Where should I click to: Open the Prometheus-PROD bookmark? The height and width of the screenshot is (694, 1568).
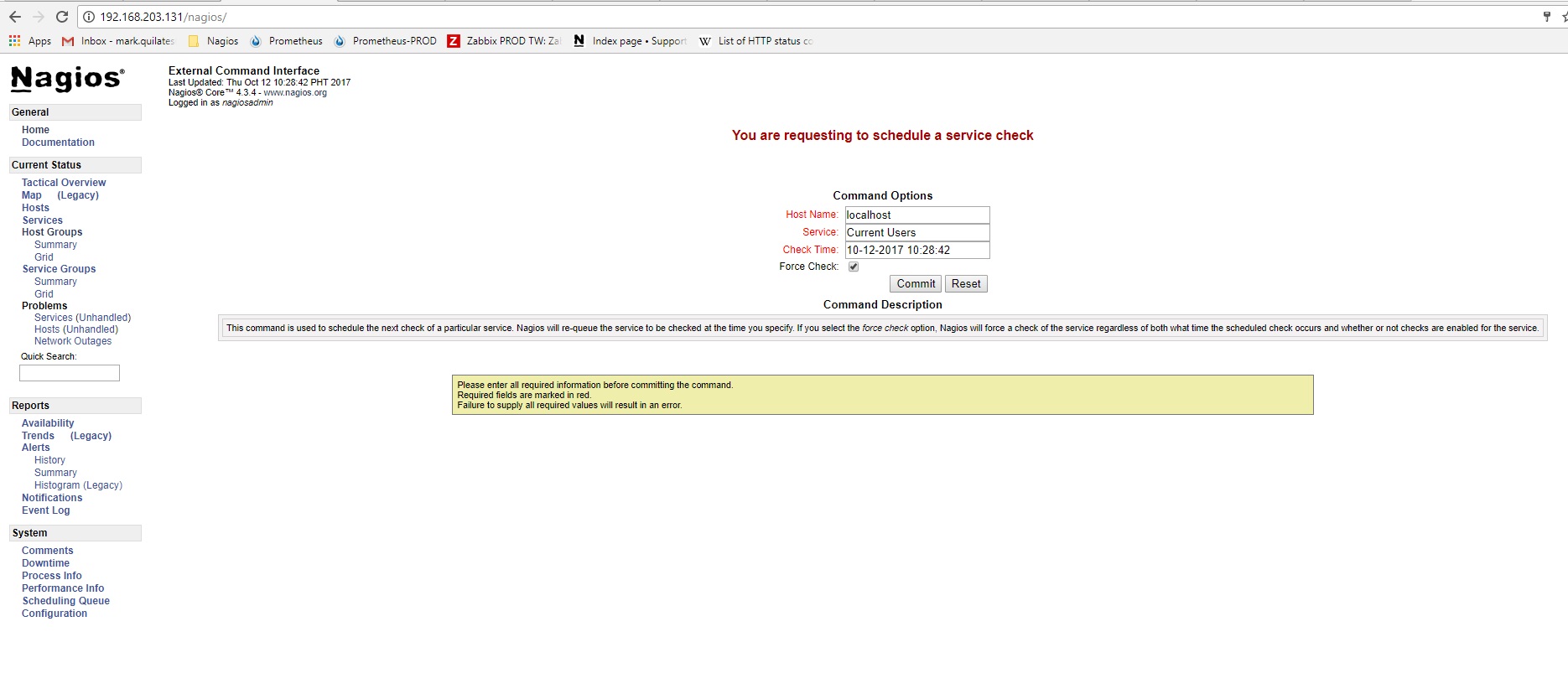coord(385,41)
